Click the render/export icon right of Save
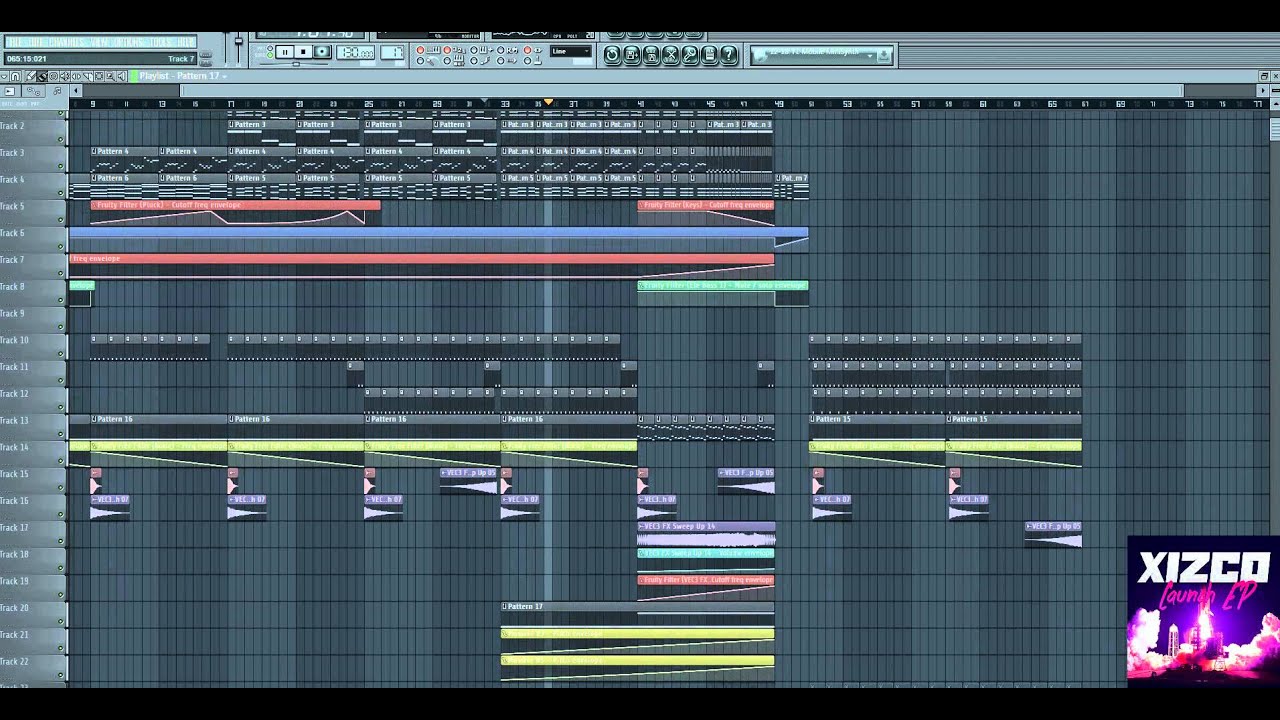The height and width of the screenshot is (720, 1280). (651, 55)
